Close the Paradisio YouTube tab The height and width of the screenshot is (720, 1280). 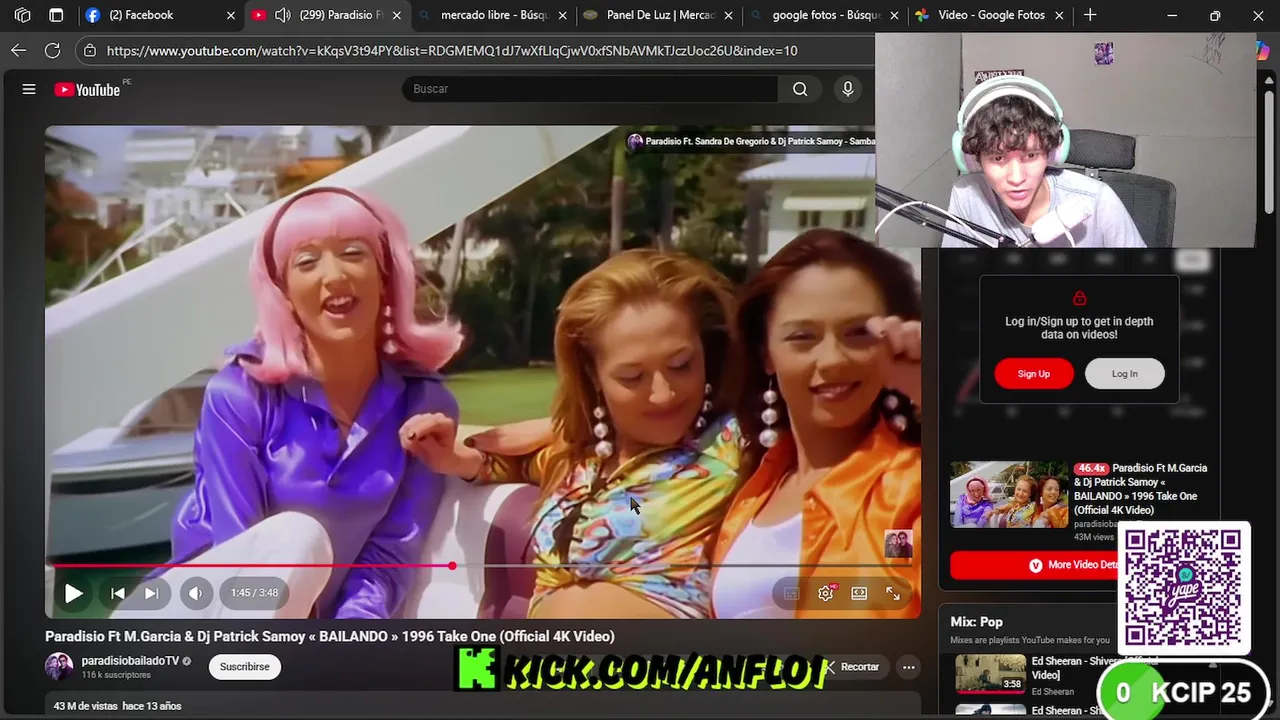point(397,15)
